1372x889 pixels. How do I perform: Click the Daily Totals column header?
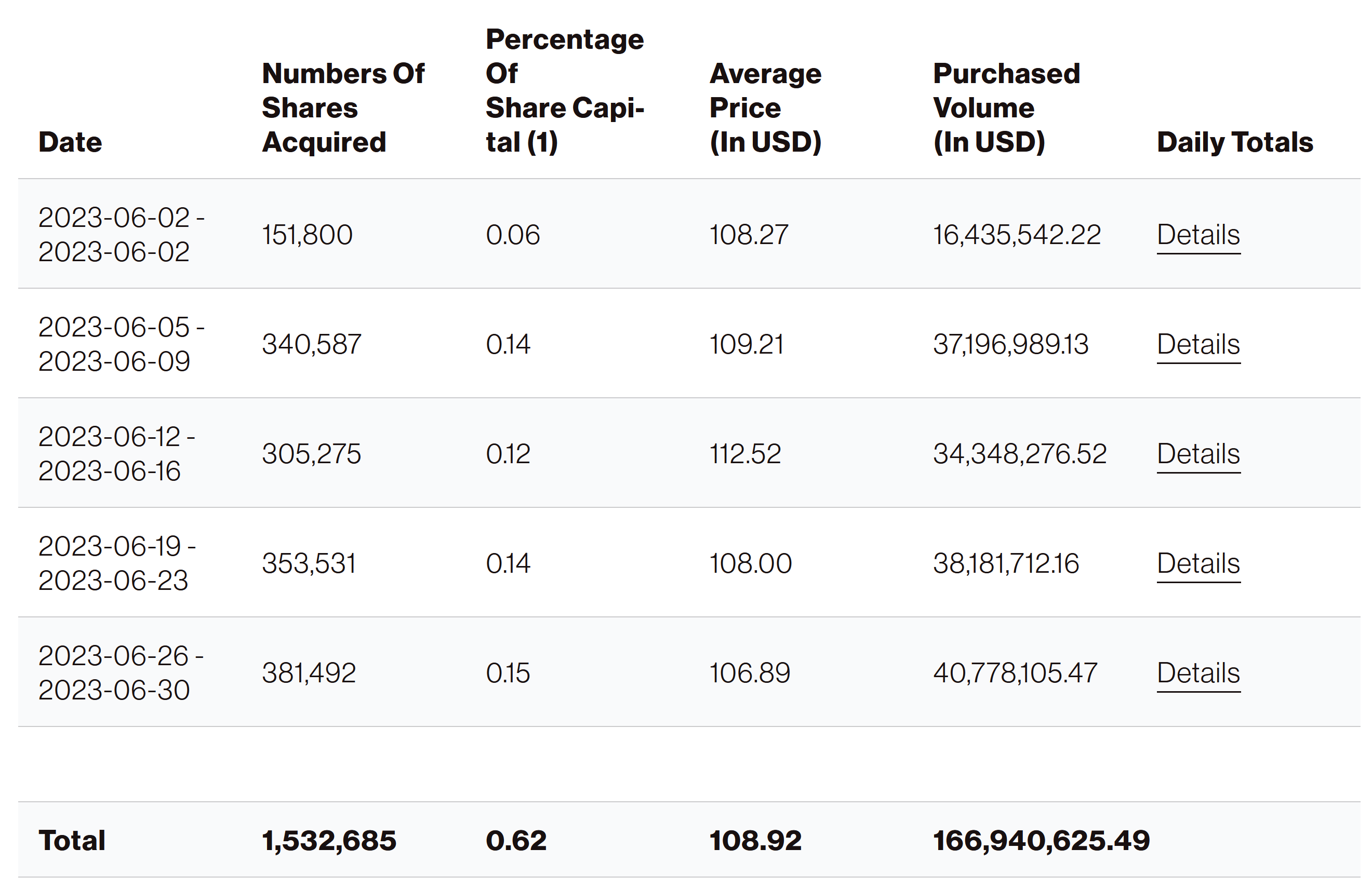1234,142
